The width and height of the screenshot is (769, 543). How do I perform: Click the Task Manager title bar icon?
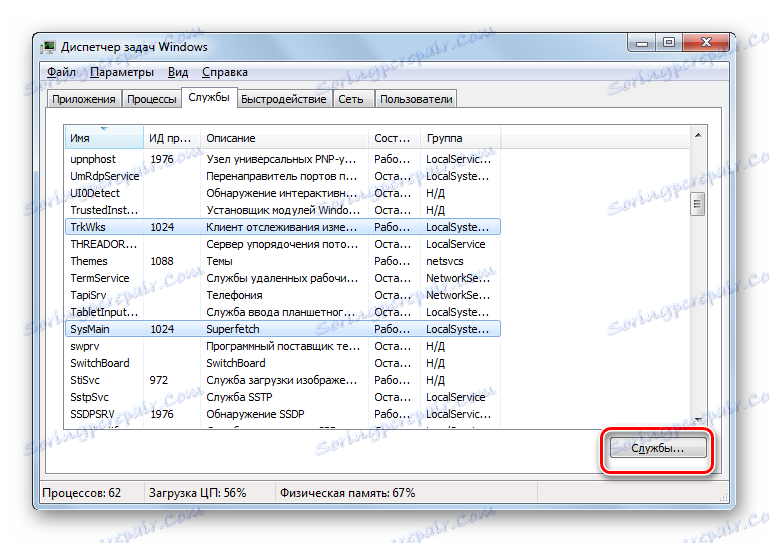pos(48,47)
